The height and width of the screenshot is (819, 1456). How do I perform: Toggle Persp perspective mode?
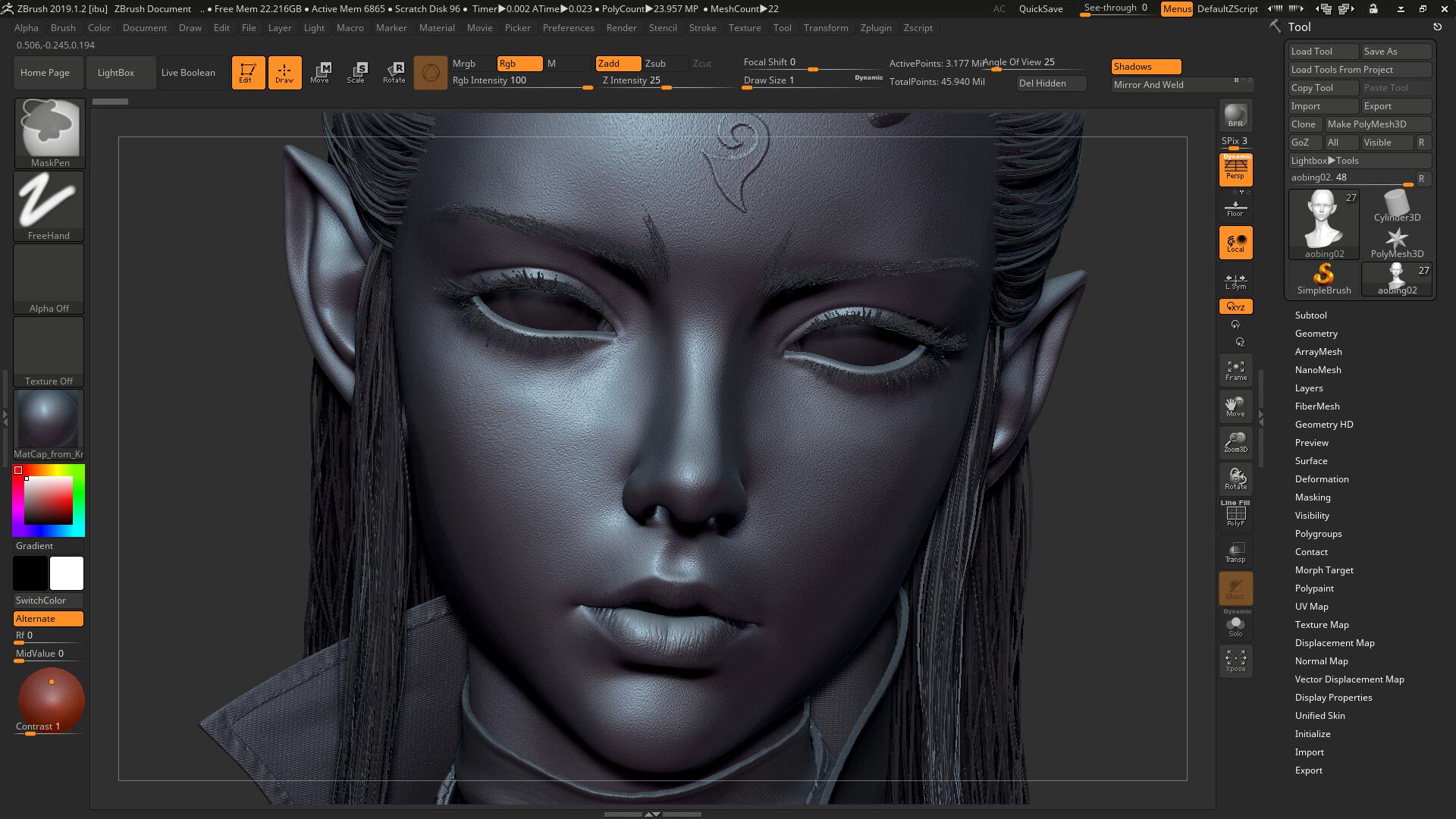[x=1235, y=169]
